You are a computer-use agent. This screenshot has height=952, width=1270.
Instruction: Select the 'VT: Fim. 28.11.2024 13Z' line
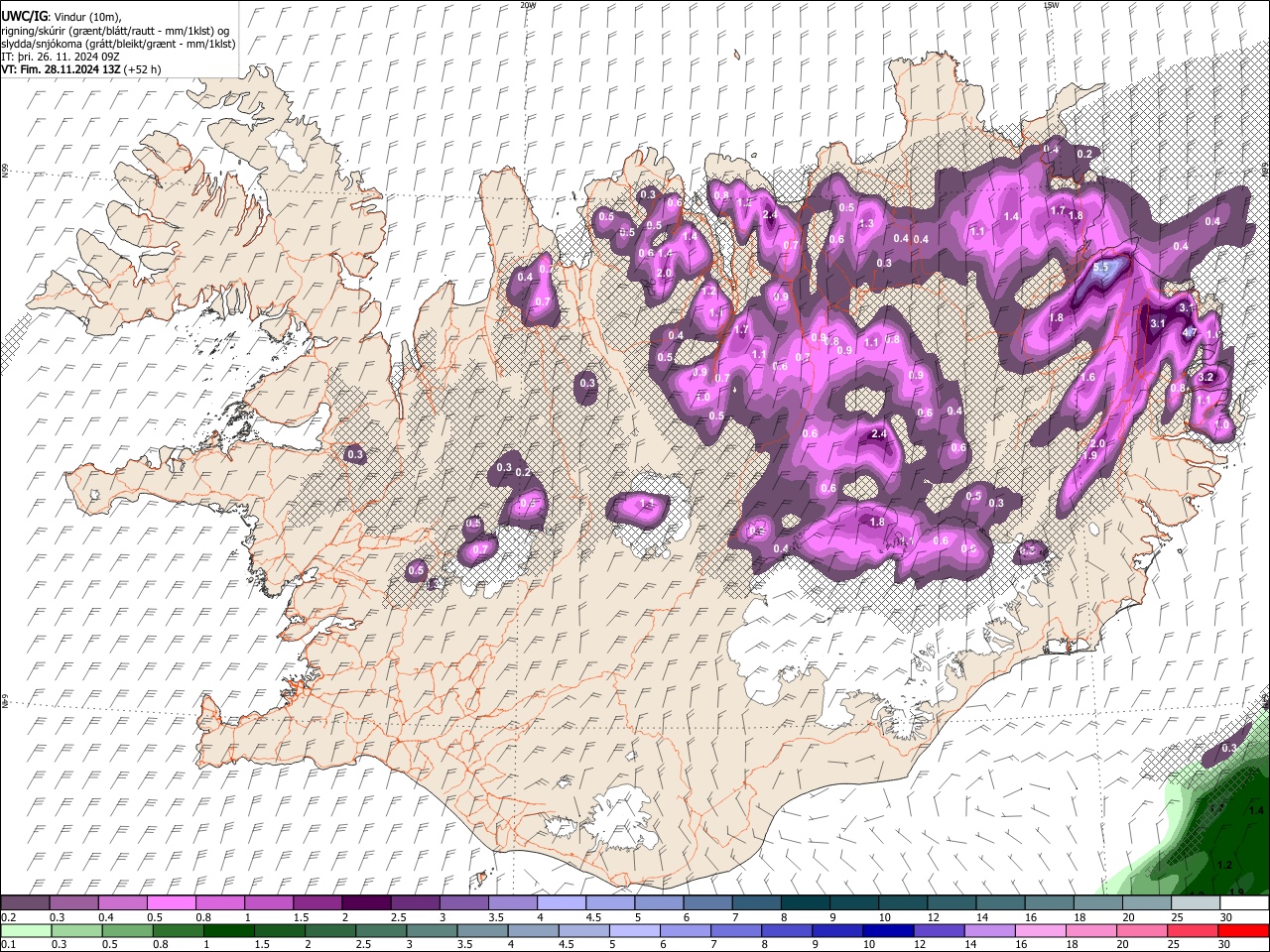tap(62, 70)
